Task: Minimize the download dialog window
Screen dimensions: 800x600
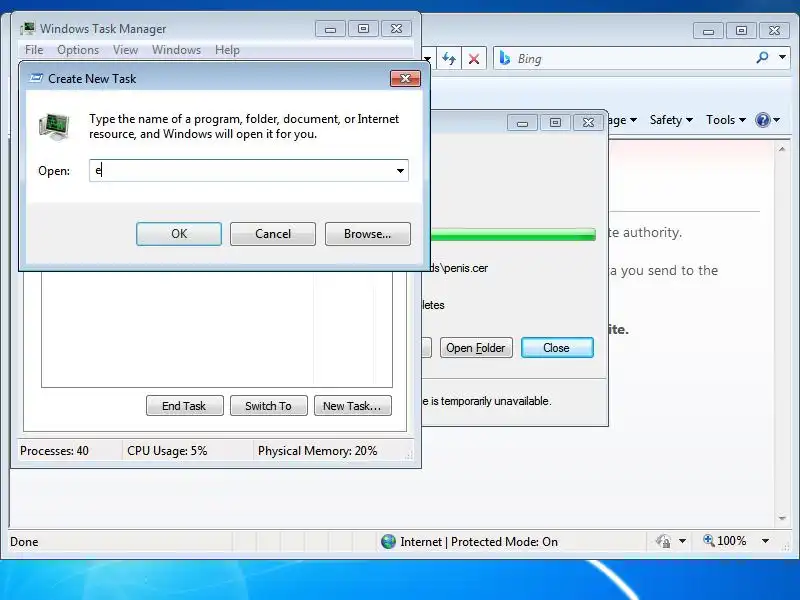Action: (522, 122)
